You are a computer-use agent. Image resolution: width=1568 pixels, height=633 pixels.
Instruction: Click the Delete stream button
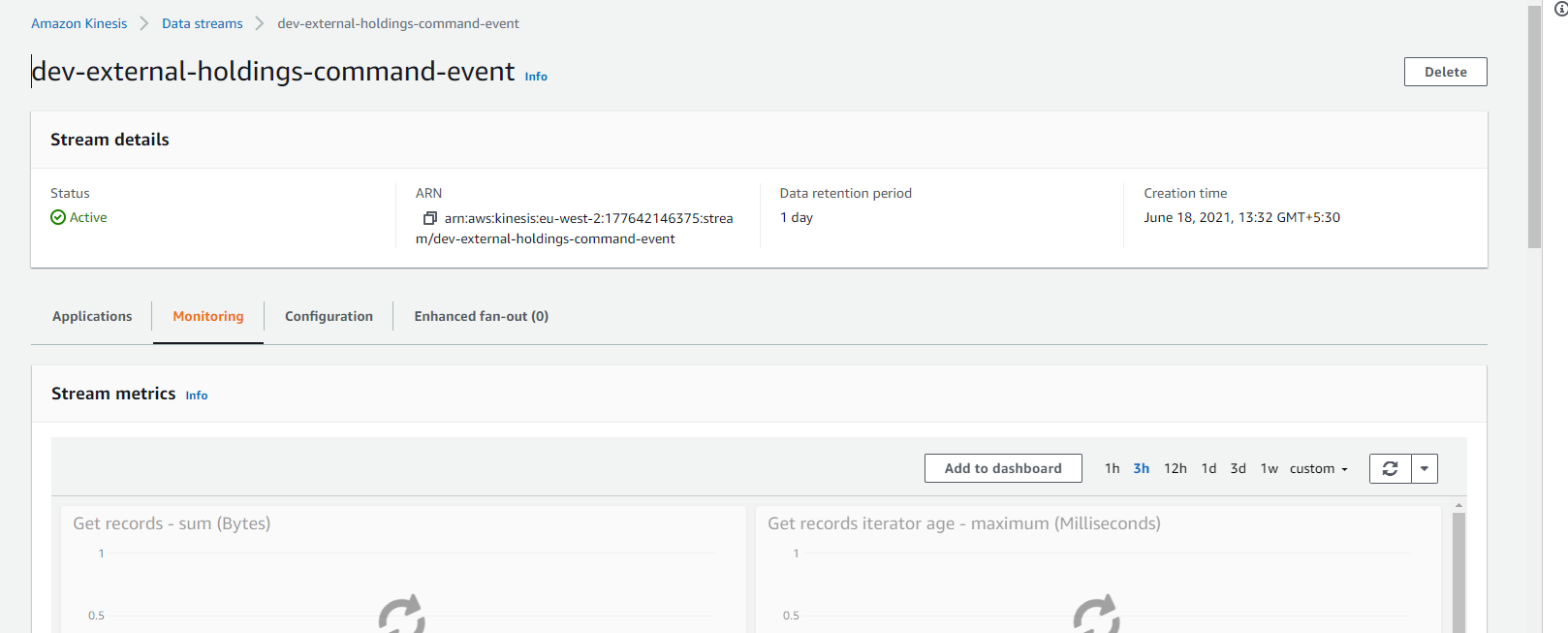click(1445, 72)
